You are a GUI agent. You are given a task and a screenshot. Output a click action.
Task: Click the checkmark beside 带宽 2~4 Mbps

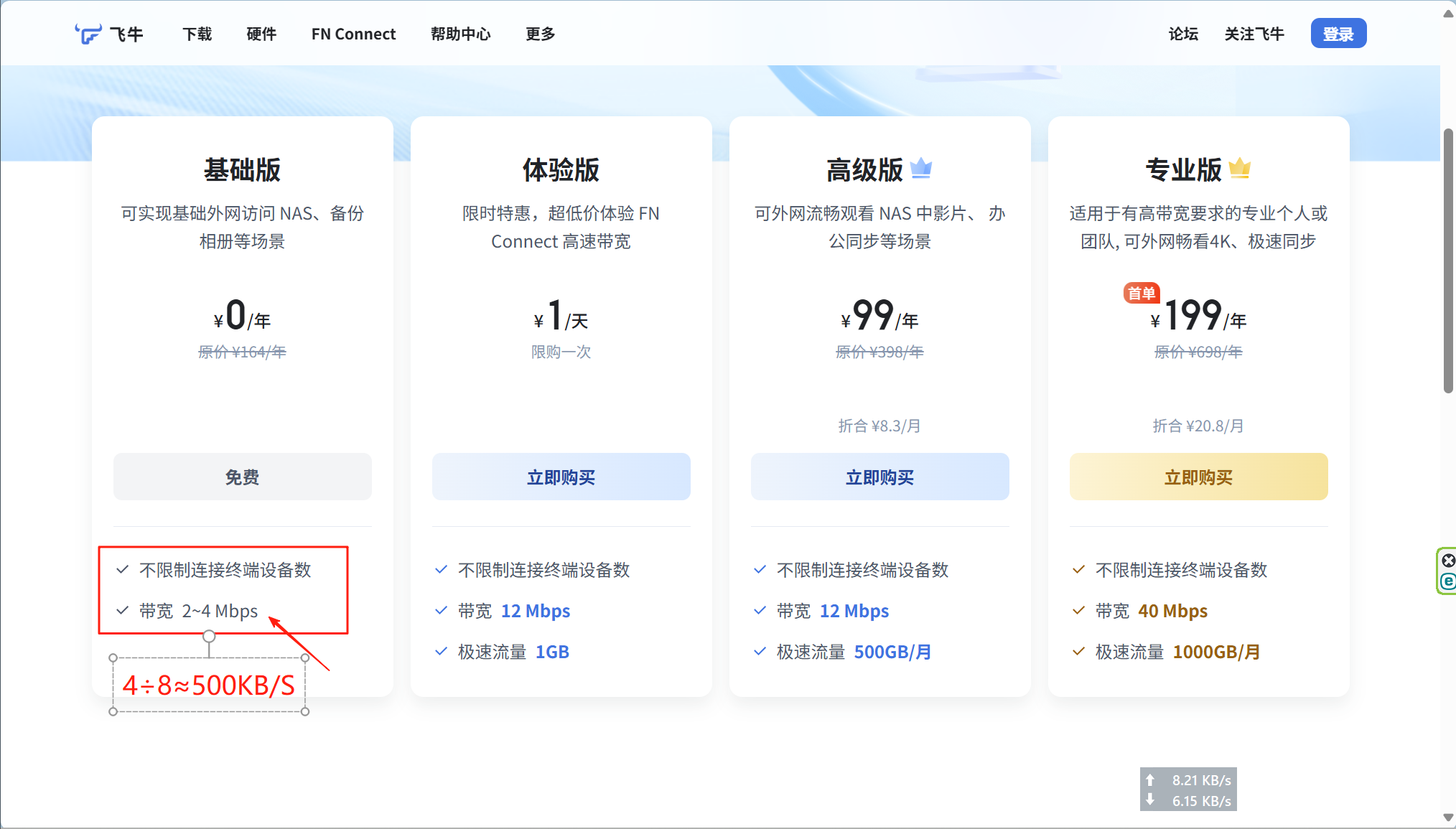pos(123,611)
